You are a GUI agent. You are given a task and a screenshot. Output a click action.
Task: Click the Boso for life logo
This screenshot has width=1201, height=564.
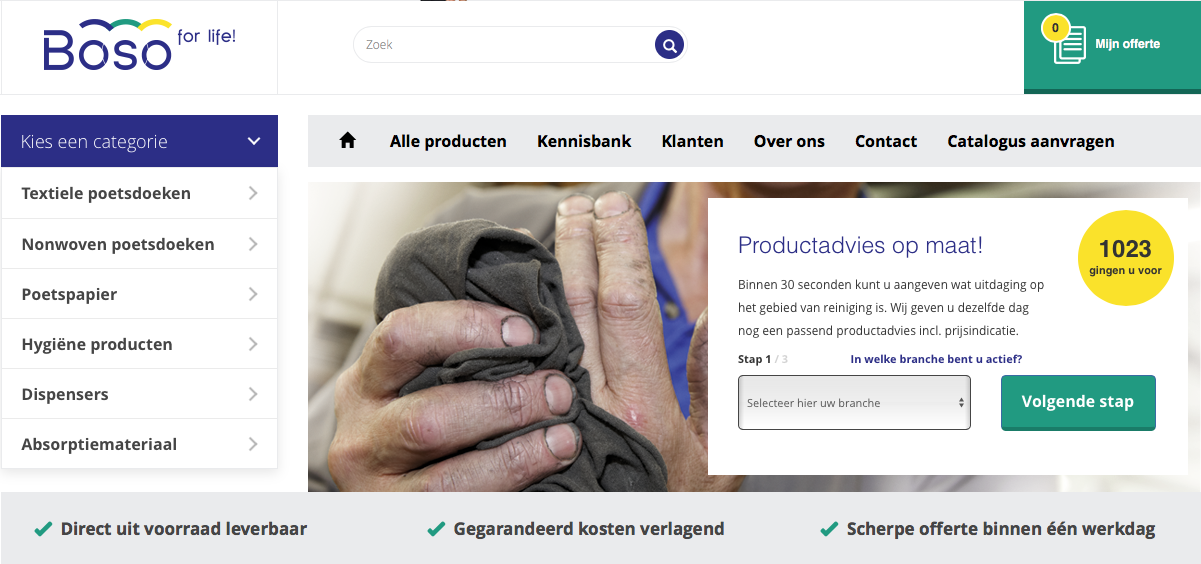[x=139, y=46]
